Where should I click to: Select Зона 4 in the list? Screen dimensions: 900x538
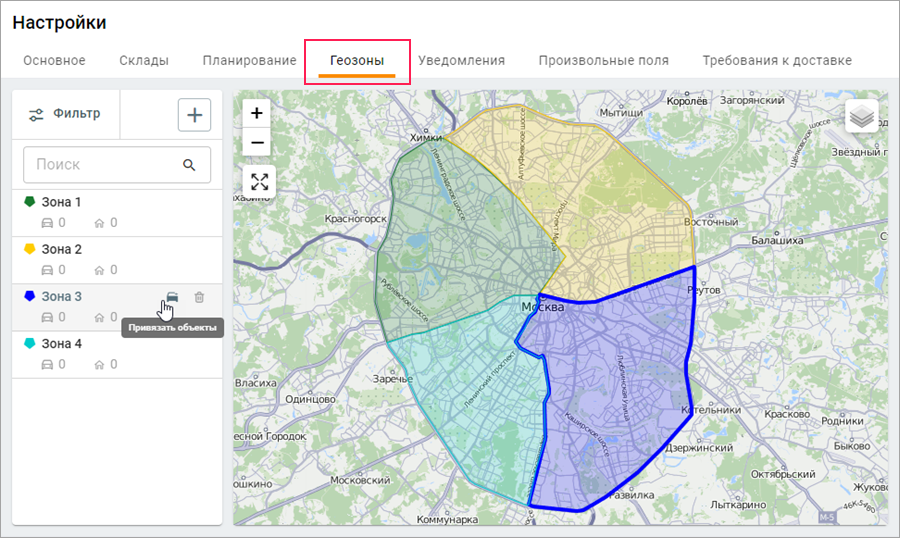tap(117, 354)
